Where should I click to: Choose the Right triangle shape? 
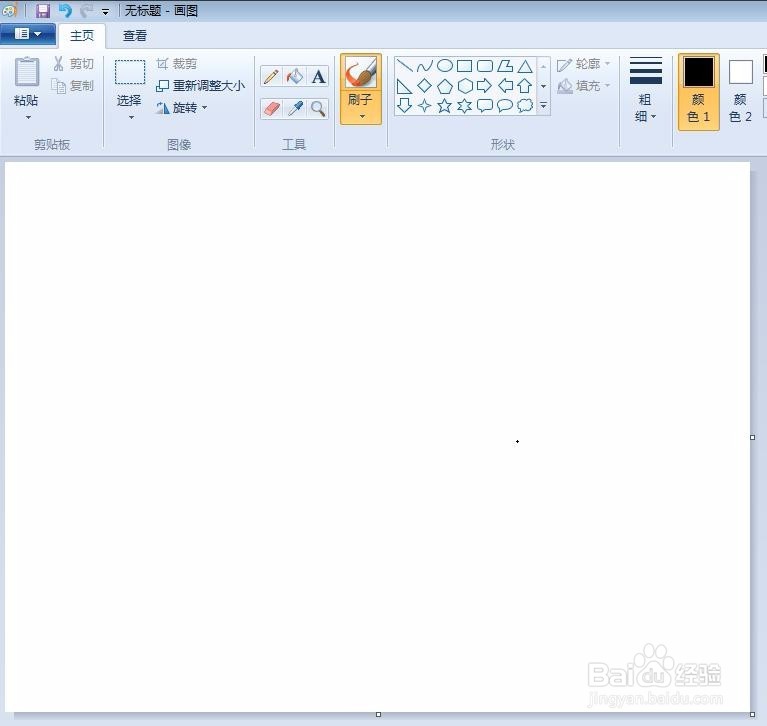tap(404, 86)
